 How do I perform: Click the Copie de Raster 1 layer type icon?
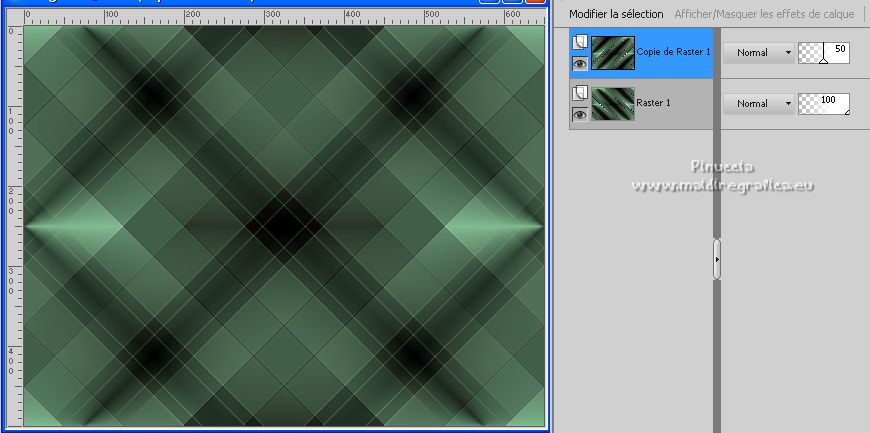(580, 43)
